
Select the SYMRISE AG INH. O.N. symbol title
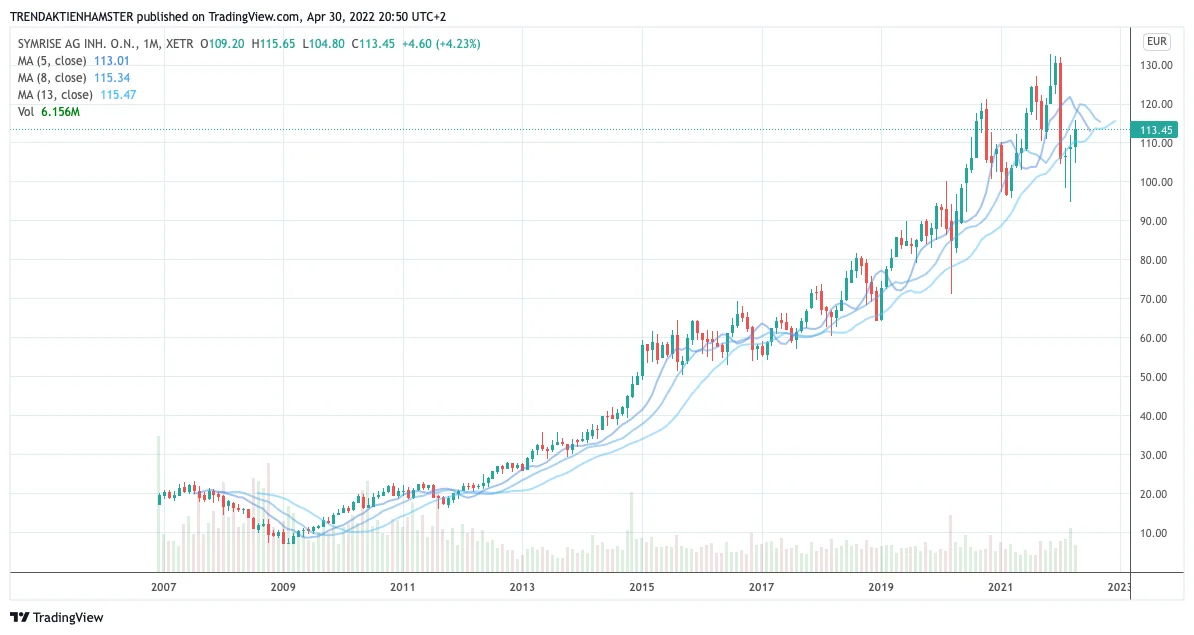click(x=78, y=44)
